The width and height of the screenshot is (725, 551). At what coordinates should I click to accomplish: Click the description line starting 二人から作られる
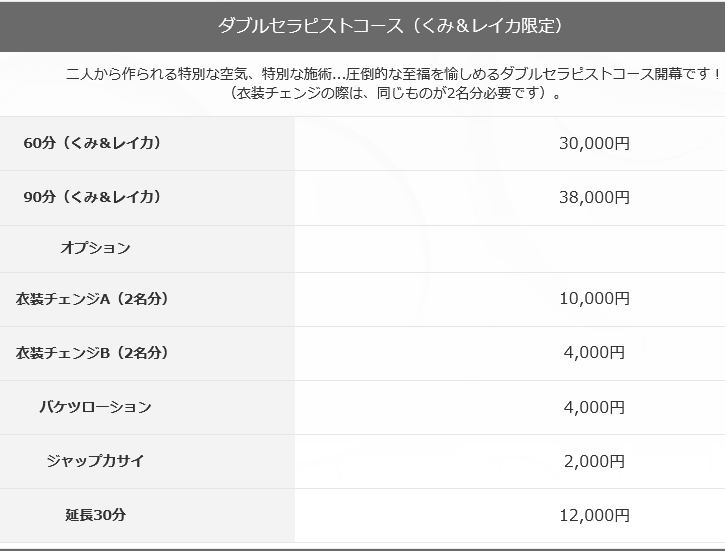[x=394, y=74]
